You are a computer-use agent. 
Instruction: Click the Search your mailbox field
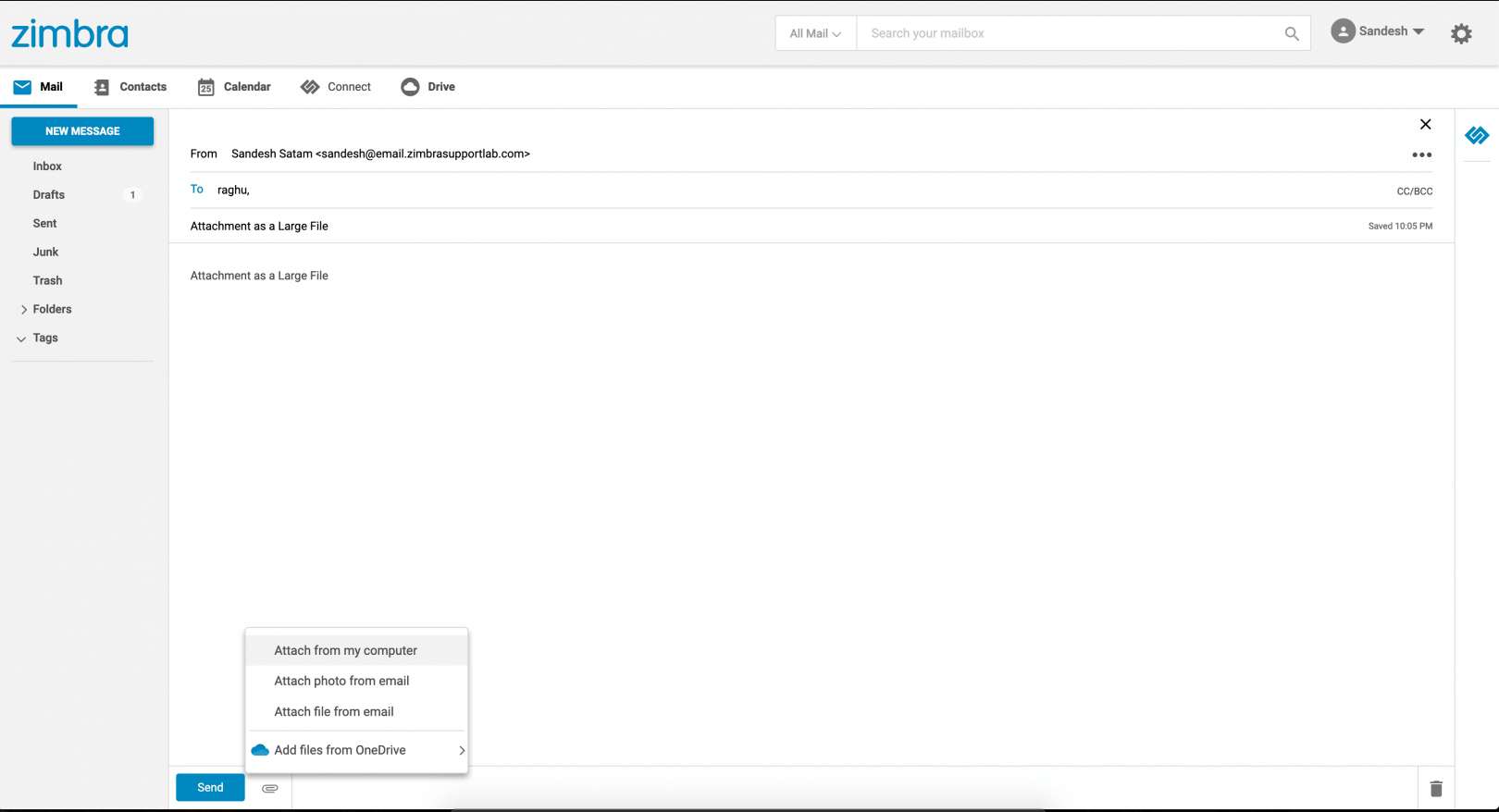(1071, 33)
